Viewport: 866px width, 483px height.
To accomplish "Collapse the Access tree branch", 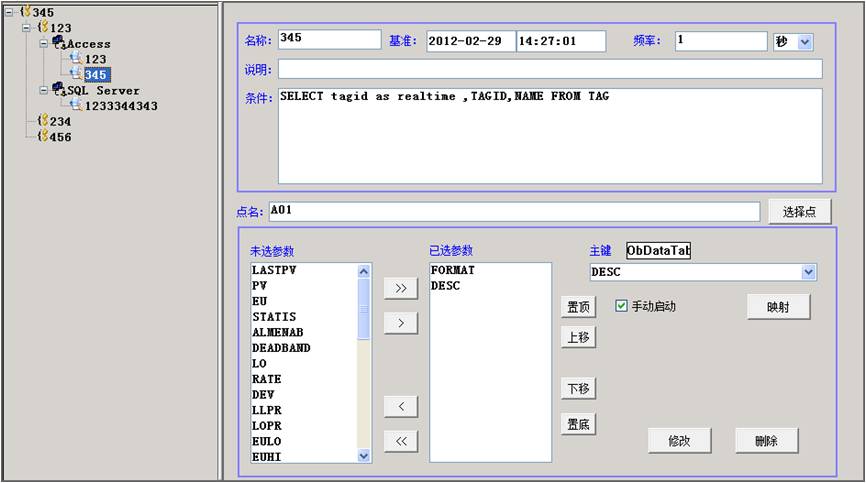I will [x=43, y=44].
